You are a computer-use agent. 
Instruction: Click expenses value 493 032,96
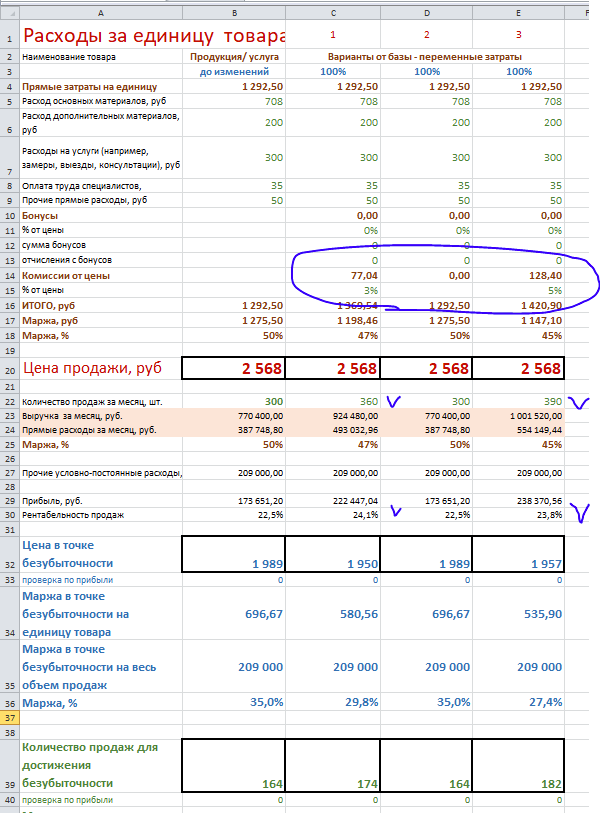tap(355, 430)
